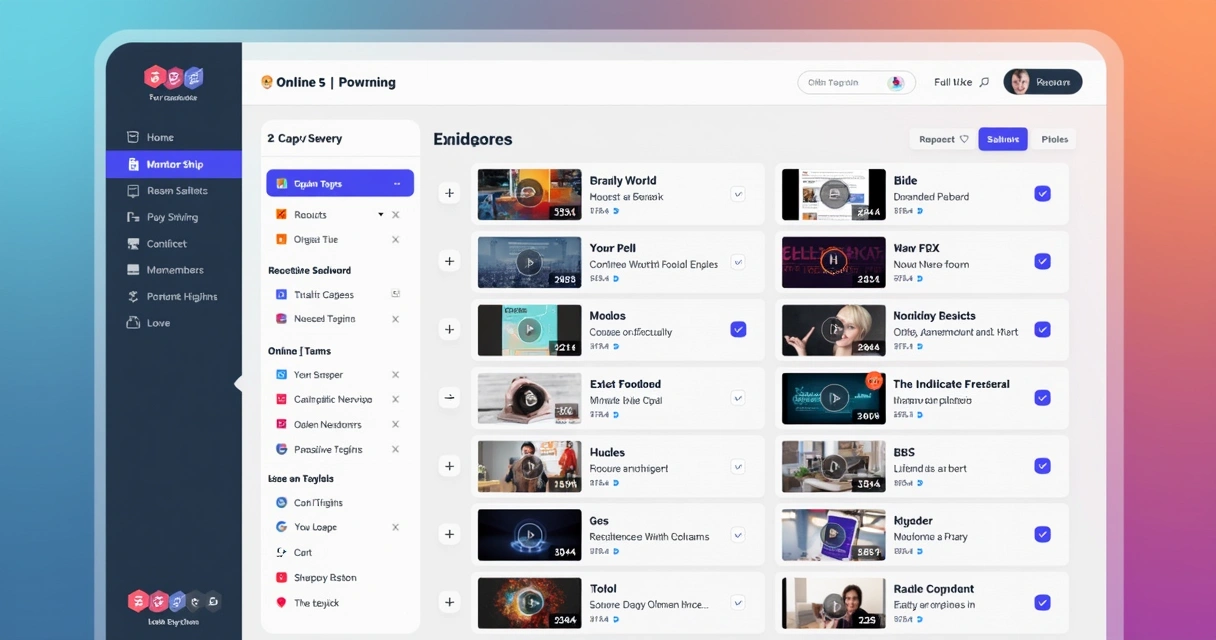
Task: Toggle the checkbox for Modos
Action: click(x=738, y=328)
